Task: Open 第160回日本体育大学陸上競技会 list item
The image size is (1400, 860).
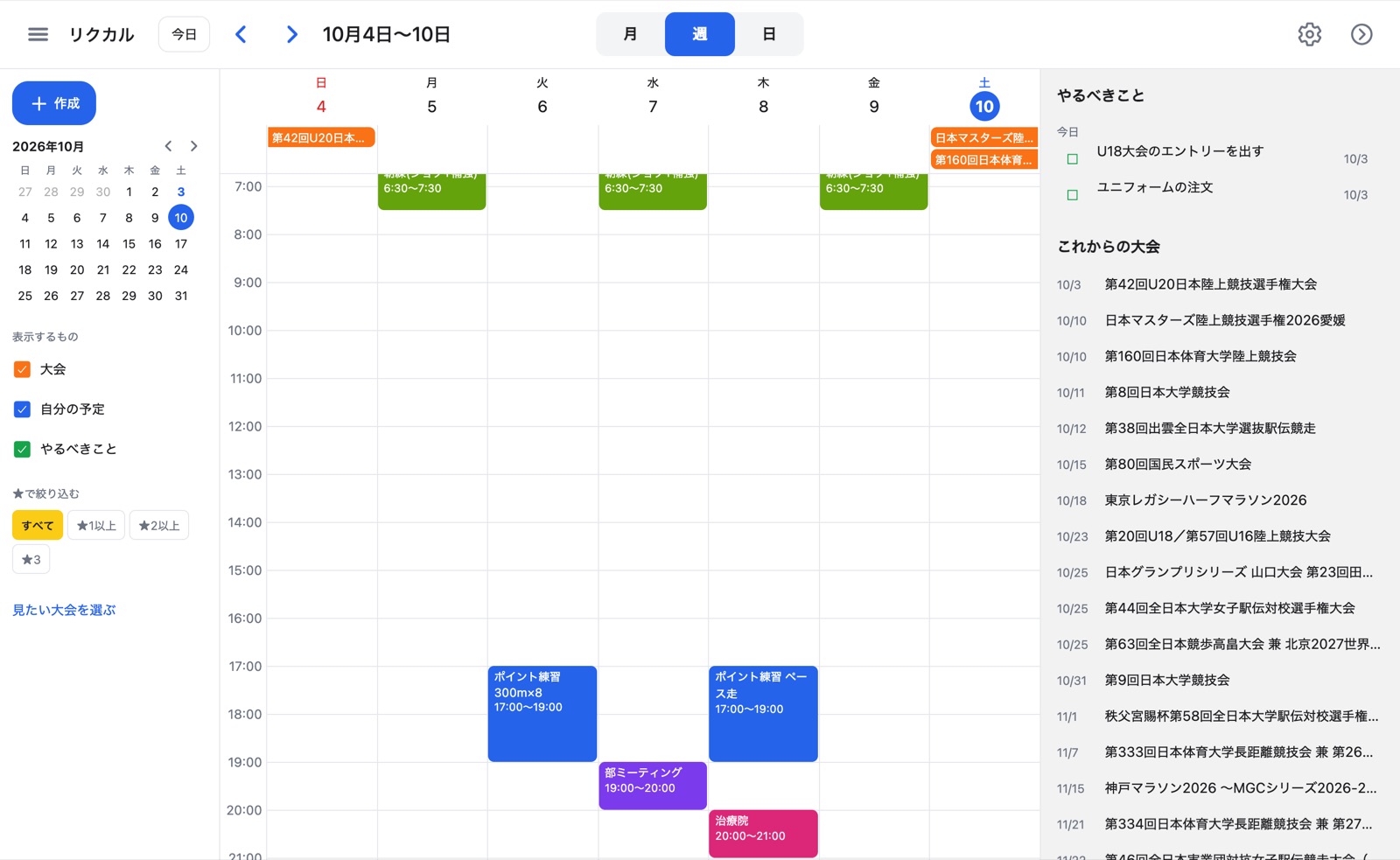Action: coord(1219,356)
